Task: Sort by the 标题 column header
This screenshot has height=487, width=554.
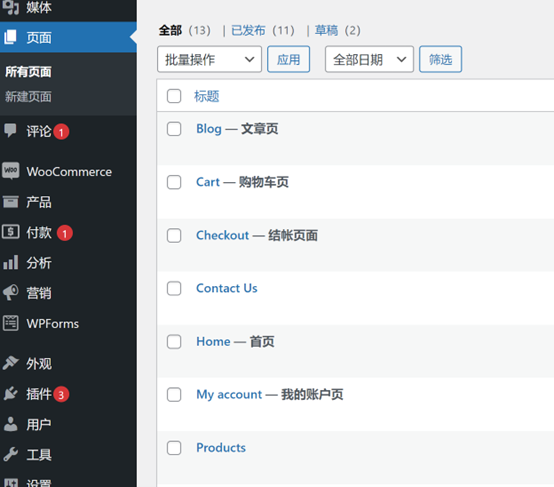Action: pyautogui.click(x=207, y=96)
